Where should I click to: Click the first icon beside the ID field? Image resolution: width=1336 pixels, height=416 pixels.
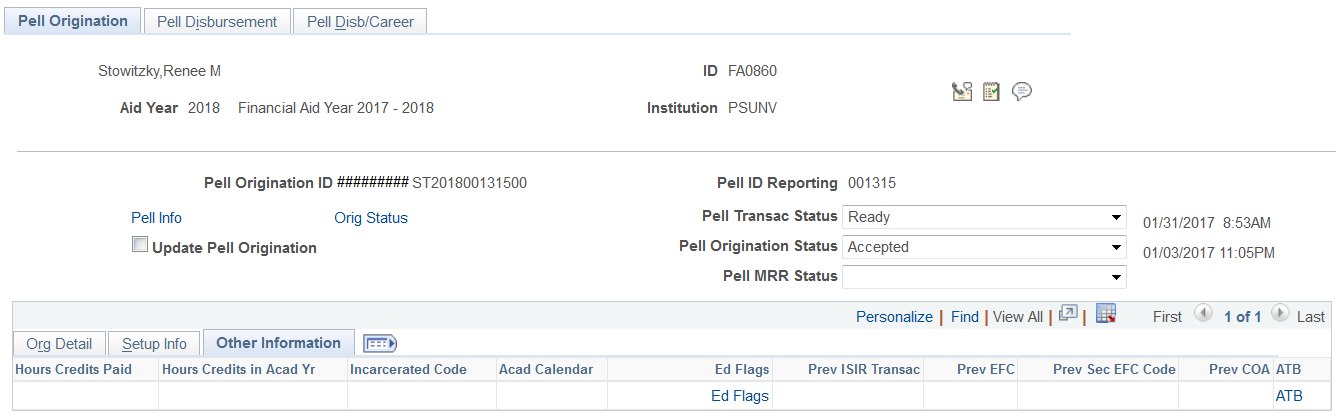(962, 92)
